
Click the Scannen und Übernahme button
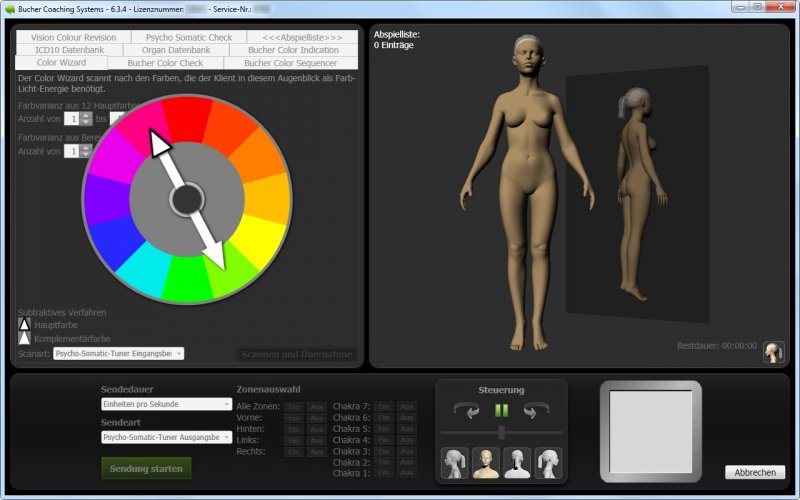point(297,354)
